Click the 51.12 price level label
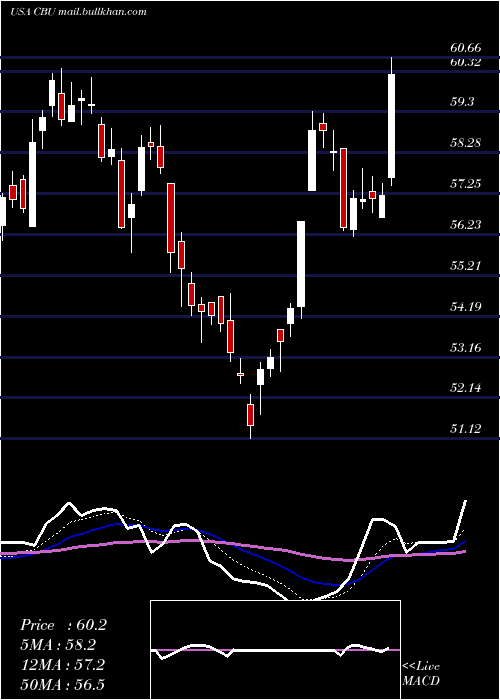Screen dimensions: 500x700 [x=466, y=429]
